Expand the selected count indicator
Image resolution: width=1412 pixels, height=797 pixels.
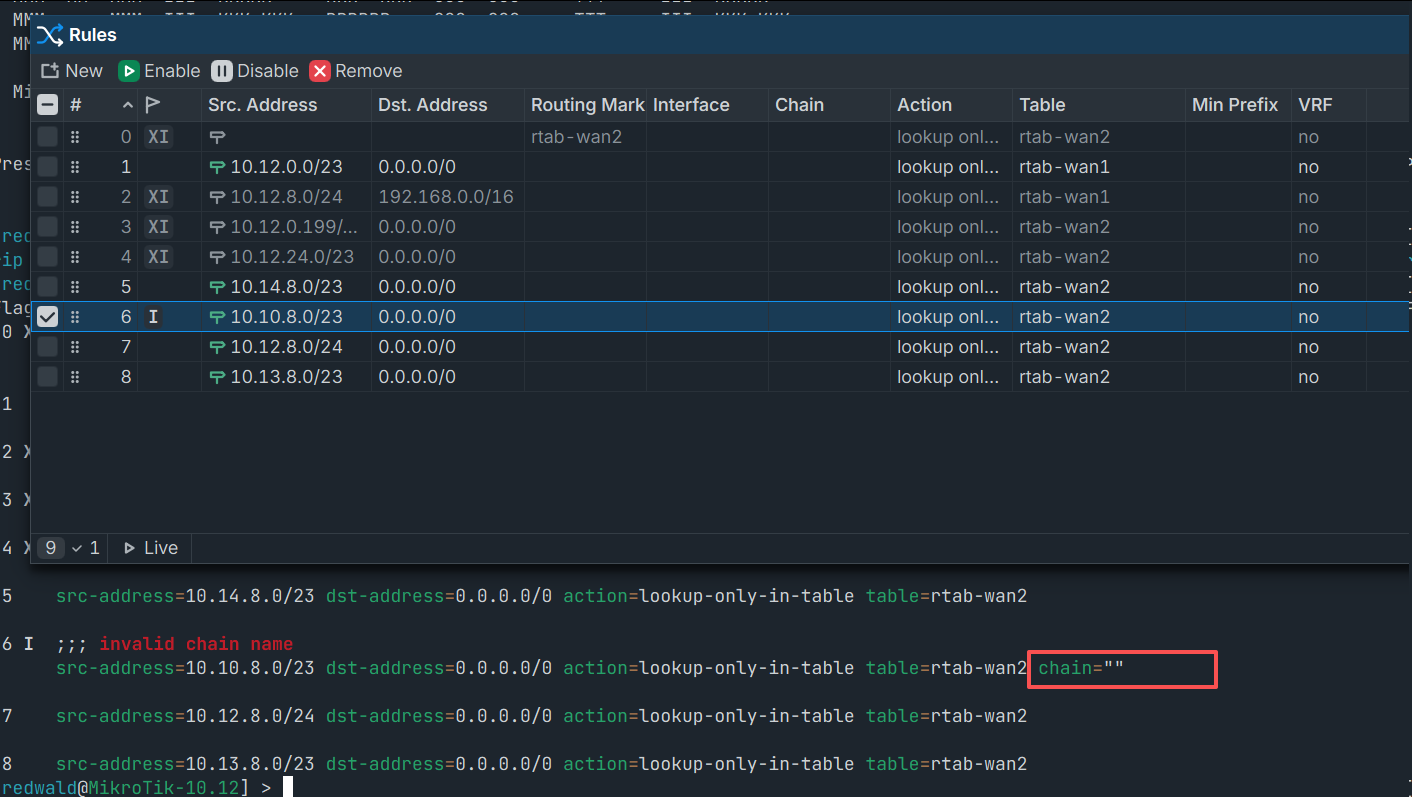(86, 548)
